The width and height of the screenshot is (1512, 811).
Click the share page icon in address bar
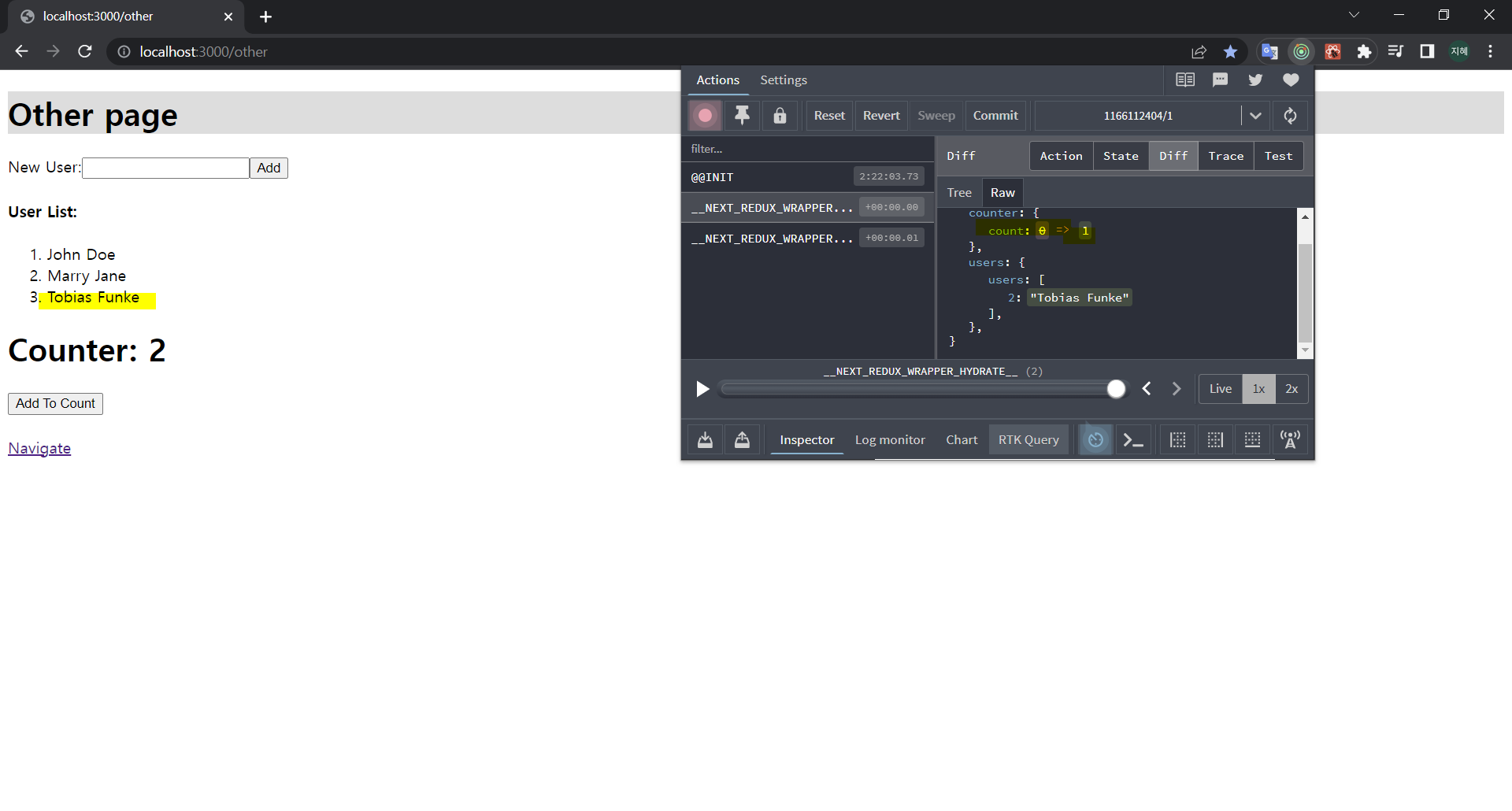pos(1199,51)
